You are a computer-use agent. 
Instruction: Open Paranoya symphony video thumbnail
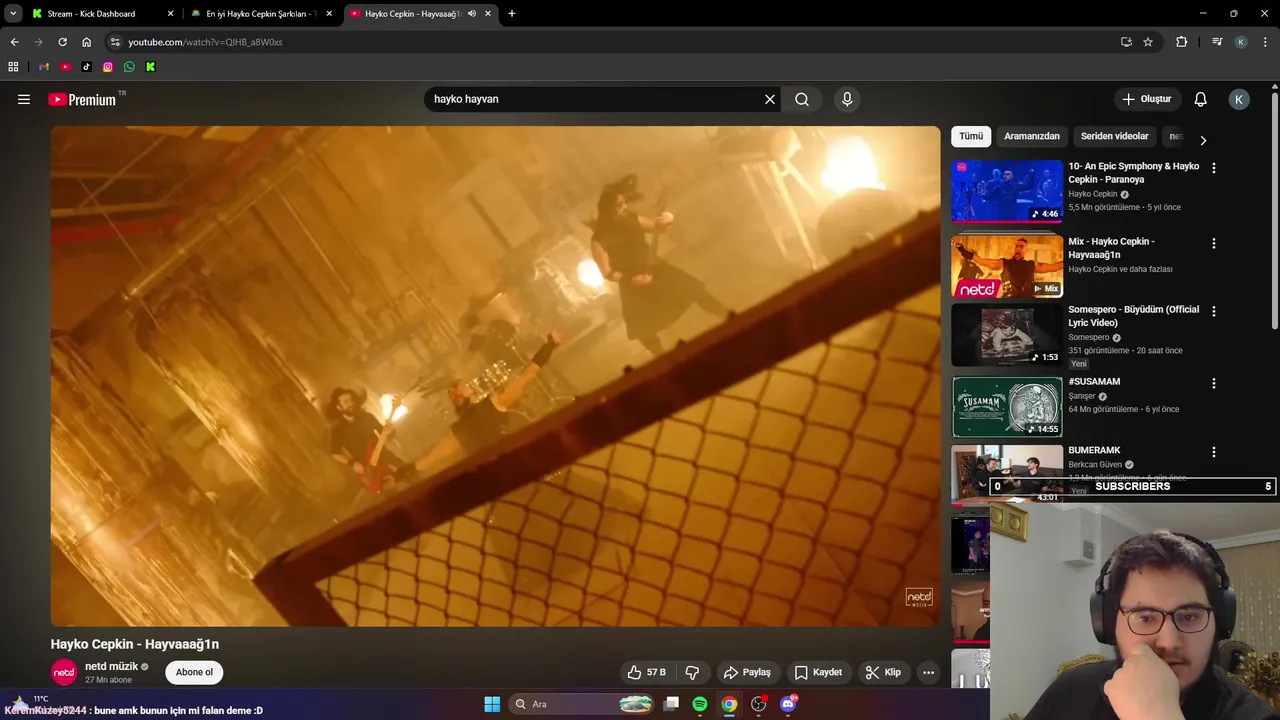(x=1007, y=190)
